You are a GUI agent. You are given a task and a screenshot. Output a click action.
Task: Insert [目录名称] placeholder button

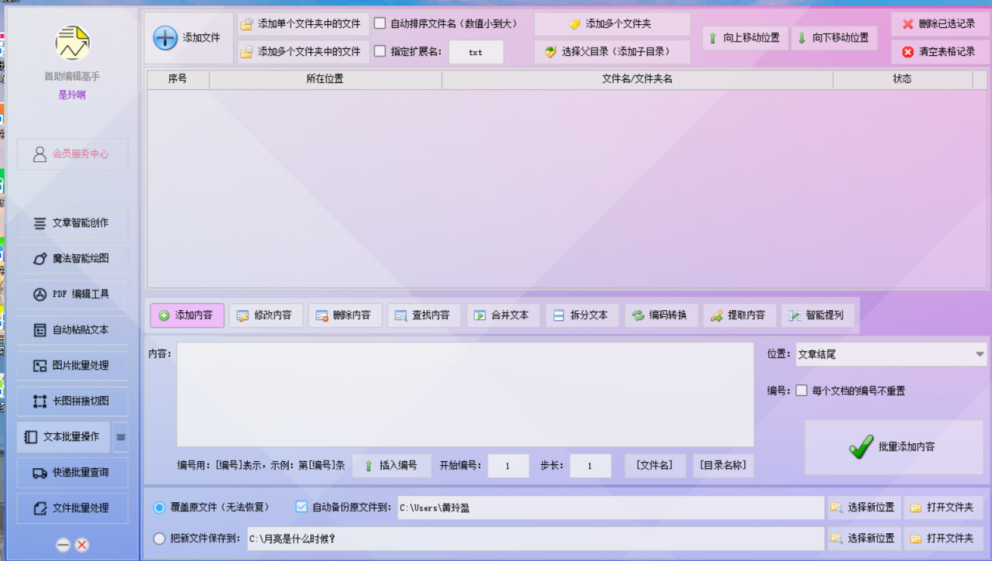[723, 465]
